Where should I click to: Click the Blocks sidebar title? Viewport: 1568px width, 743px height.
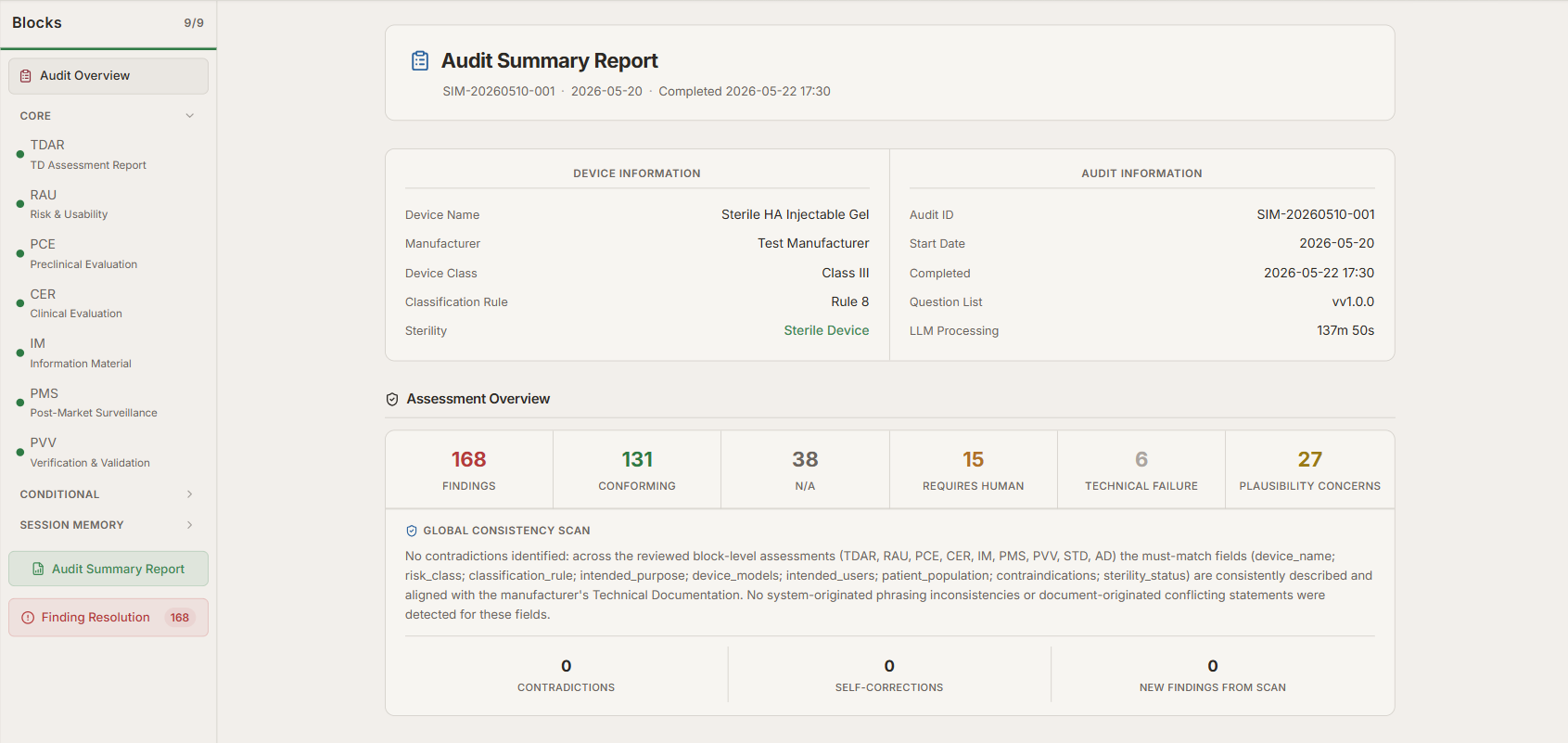(x=37, y=23)
